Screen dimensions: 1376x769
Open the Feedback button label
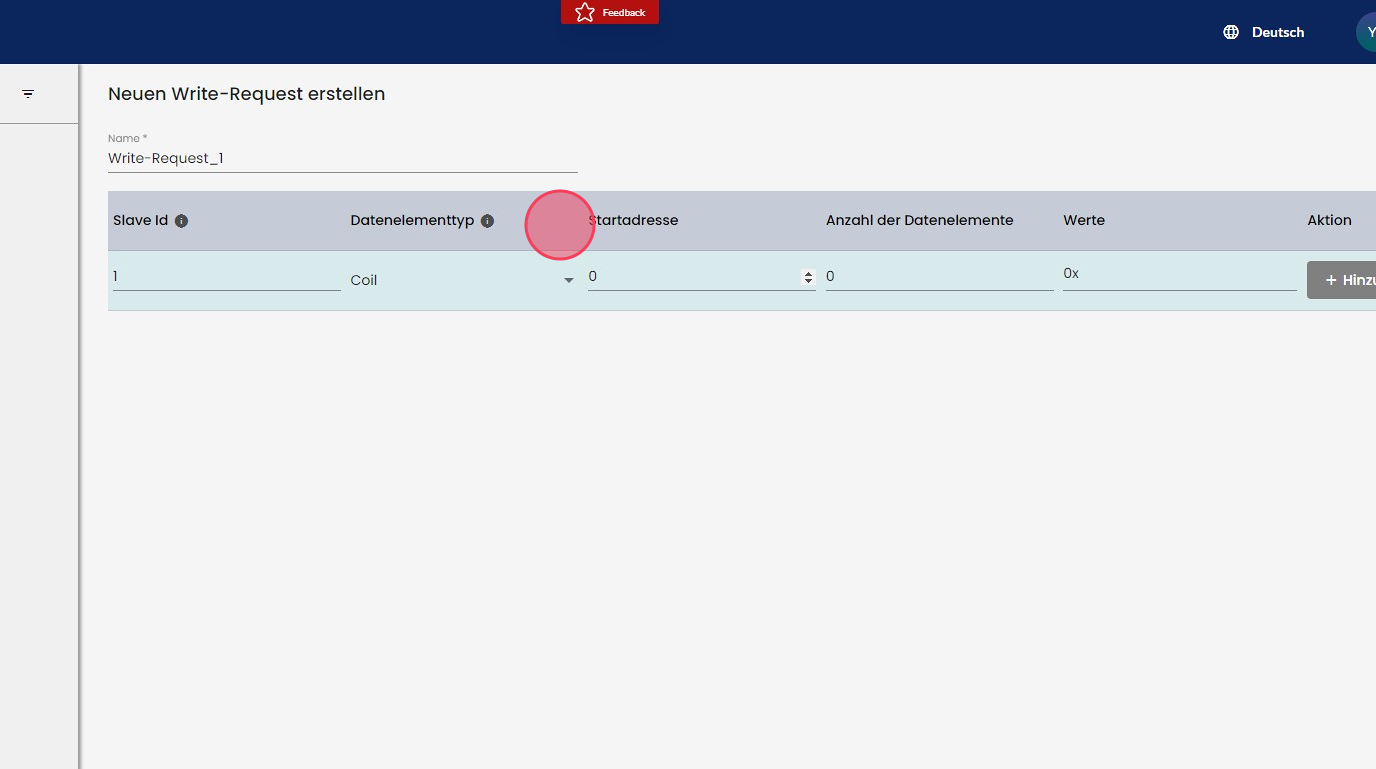(624, 13)
